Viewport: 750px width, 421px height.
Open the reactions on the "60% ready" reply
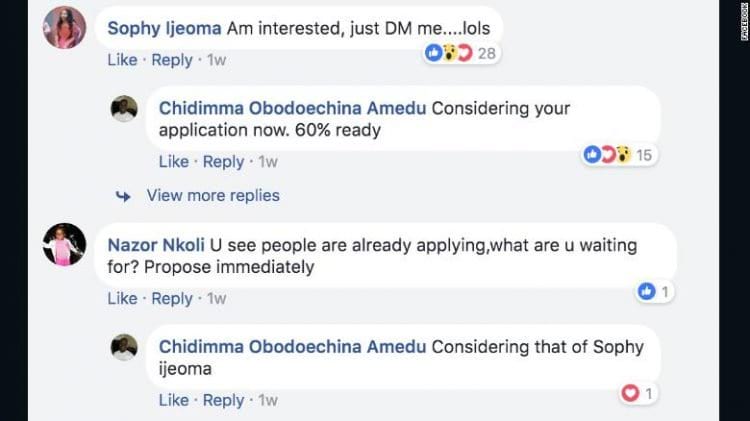619,155
